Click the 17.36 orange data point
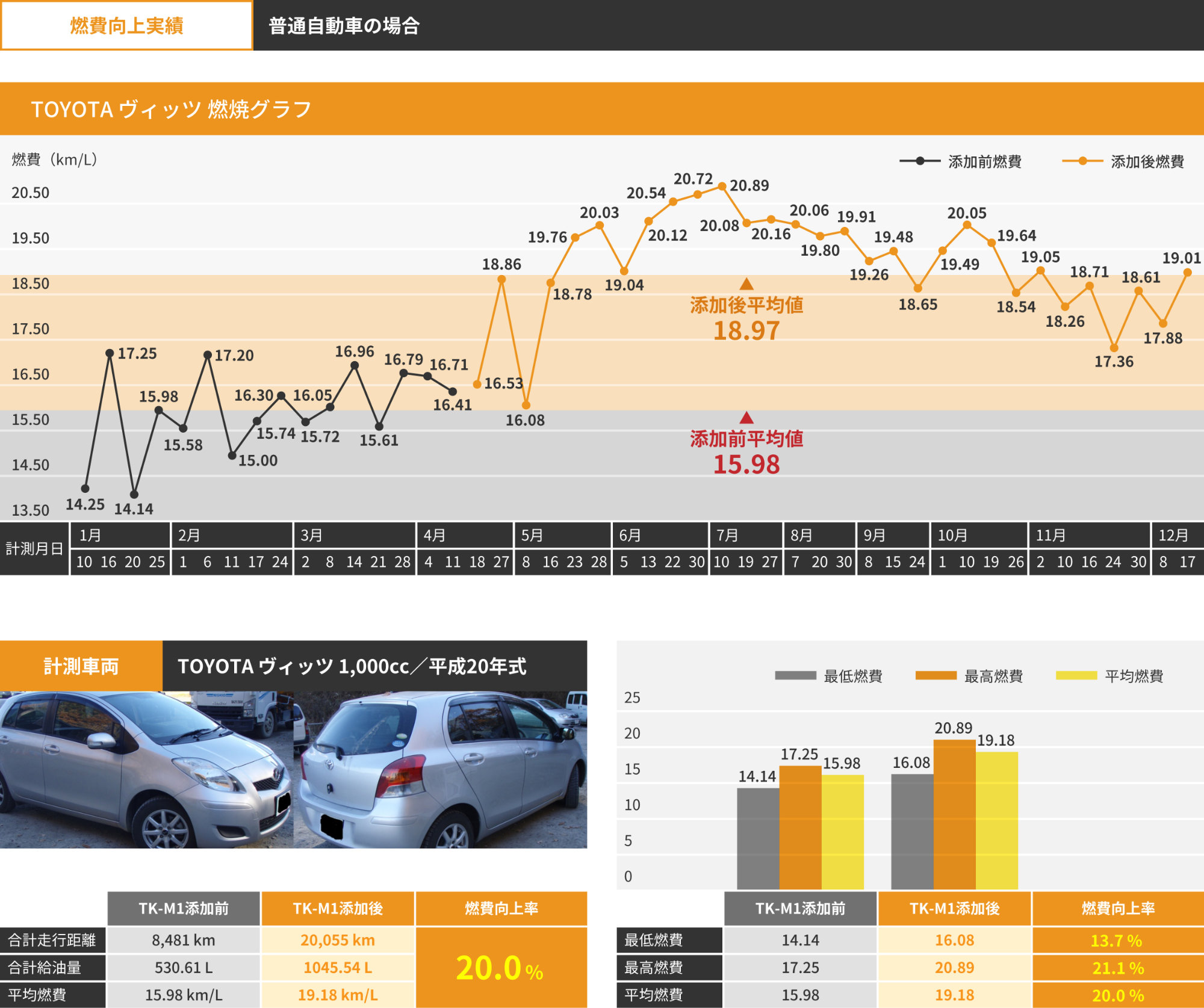Viewport: 1204px width, 1008px height. (1114, 348)
